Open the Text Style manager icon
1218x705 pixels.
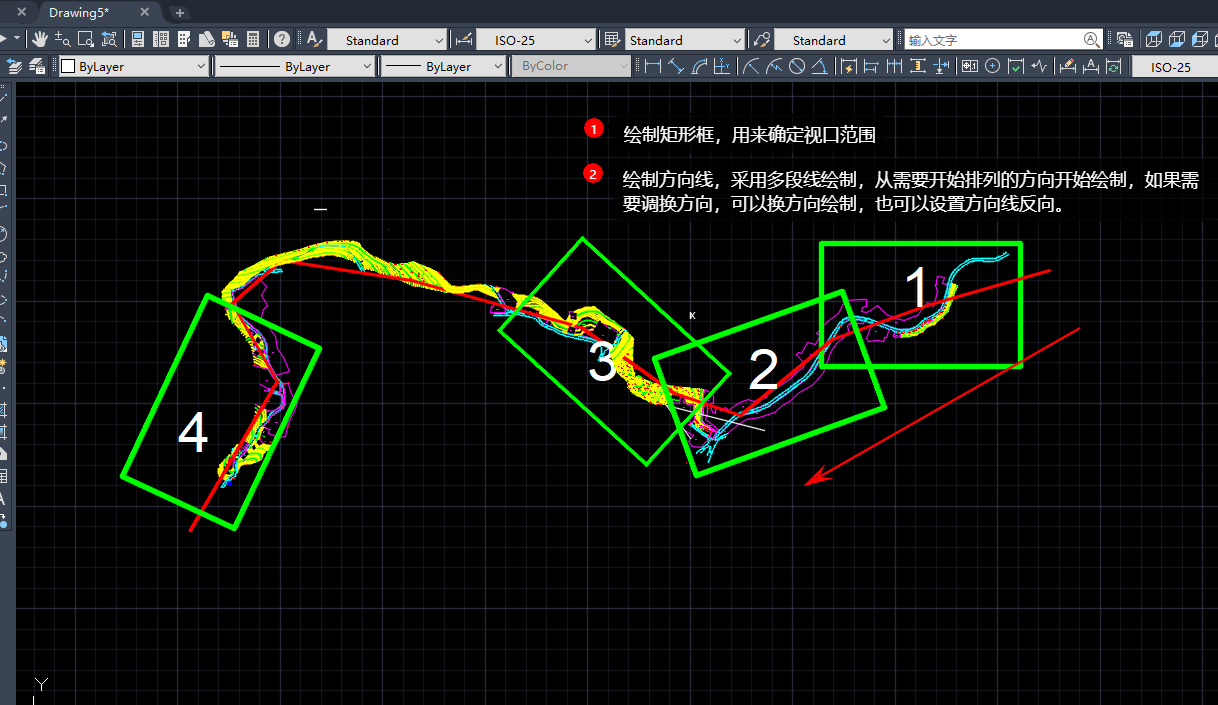coord(313,40)
